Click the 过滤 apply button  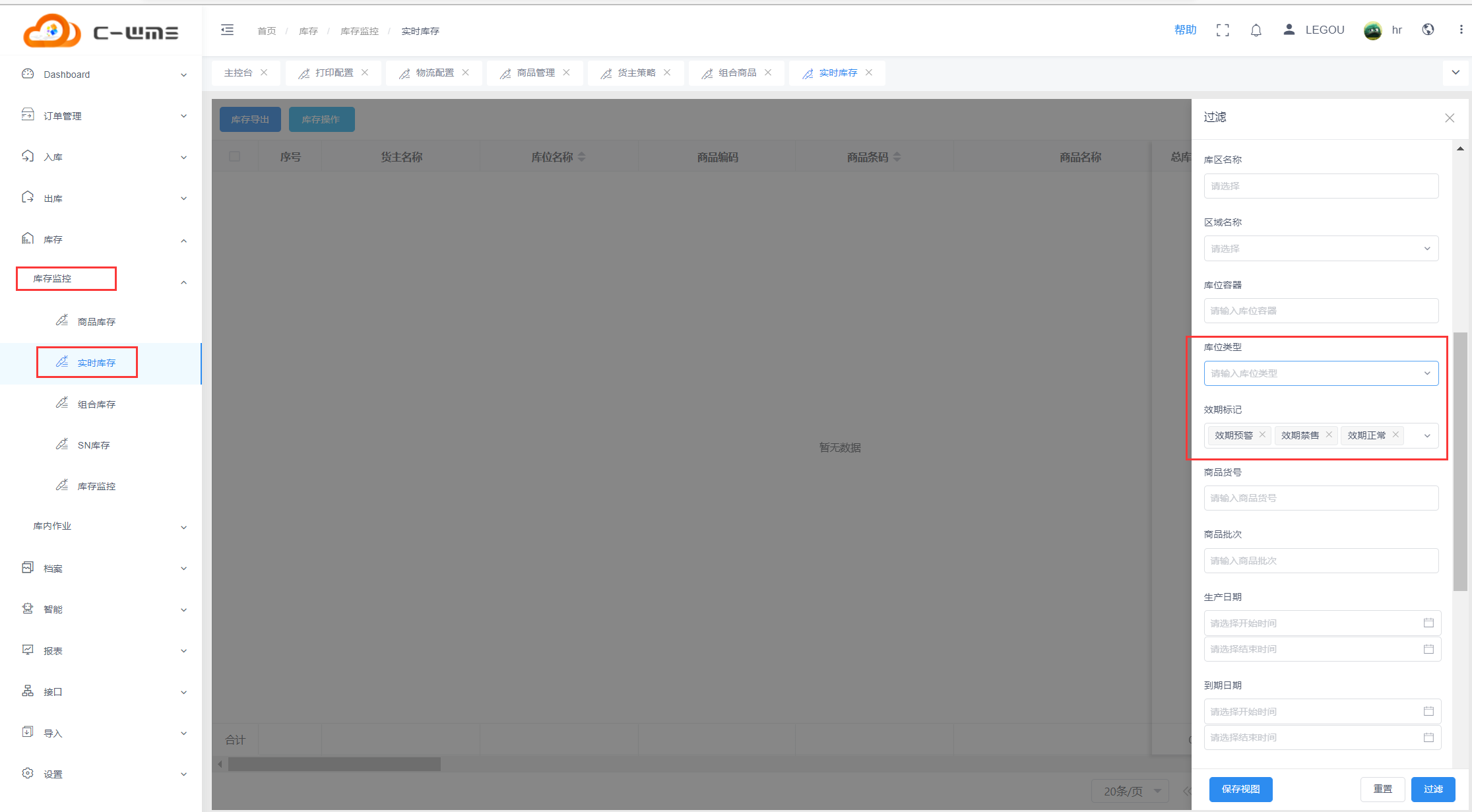(1433, 789)
